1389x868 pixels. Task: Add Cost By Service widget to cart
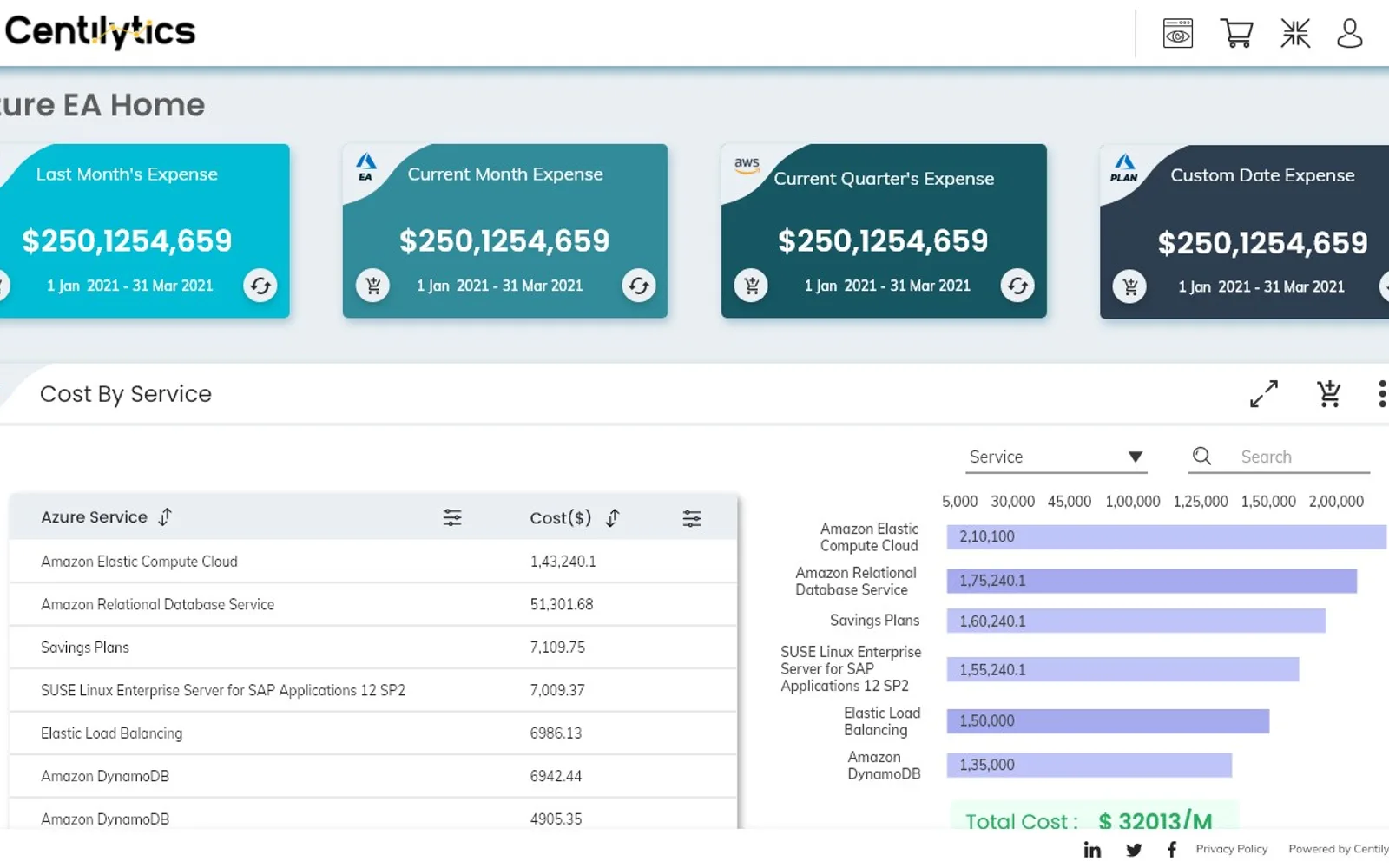coord(1328,394)
